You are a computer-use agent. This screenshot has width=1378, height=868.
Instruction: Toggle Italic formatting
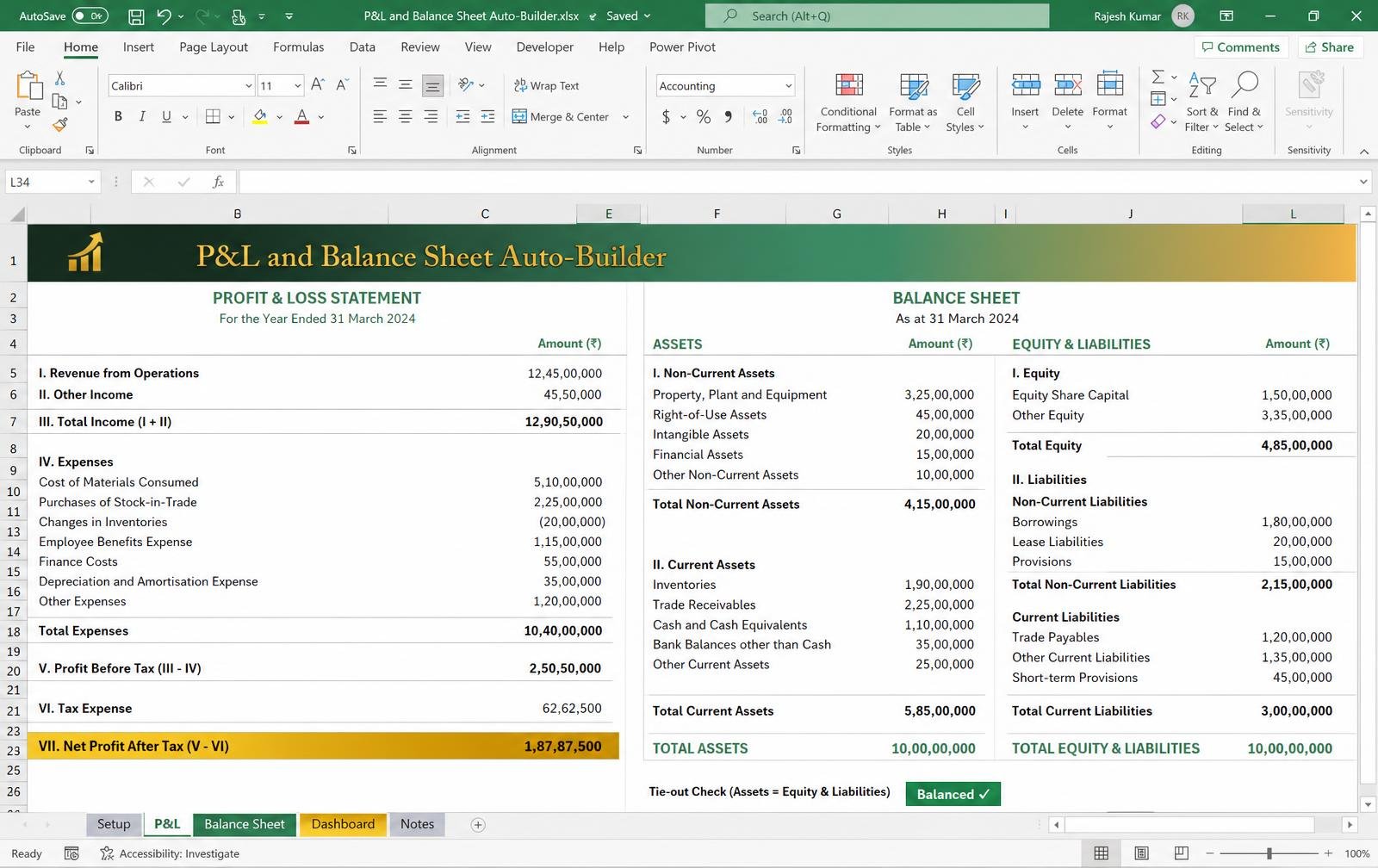click(x=141, y=117)
